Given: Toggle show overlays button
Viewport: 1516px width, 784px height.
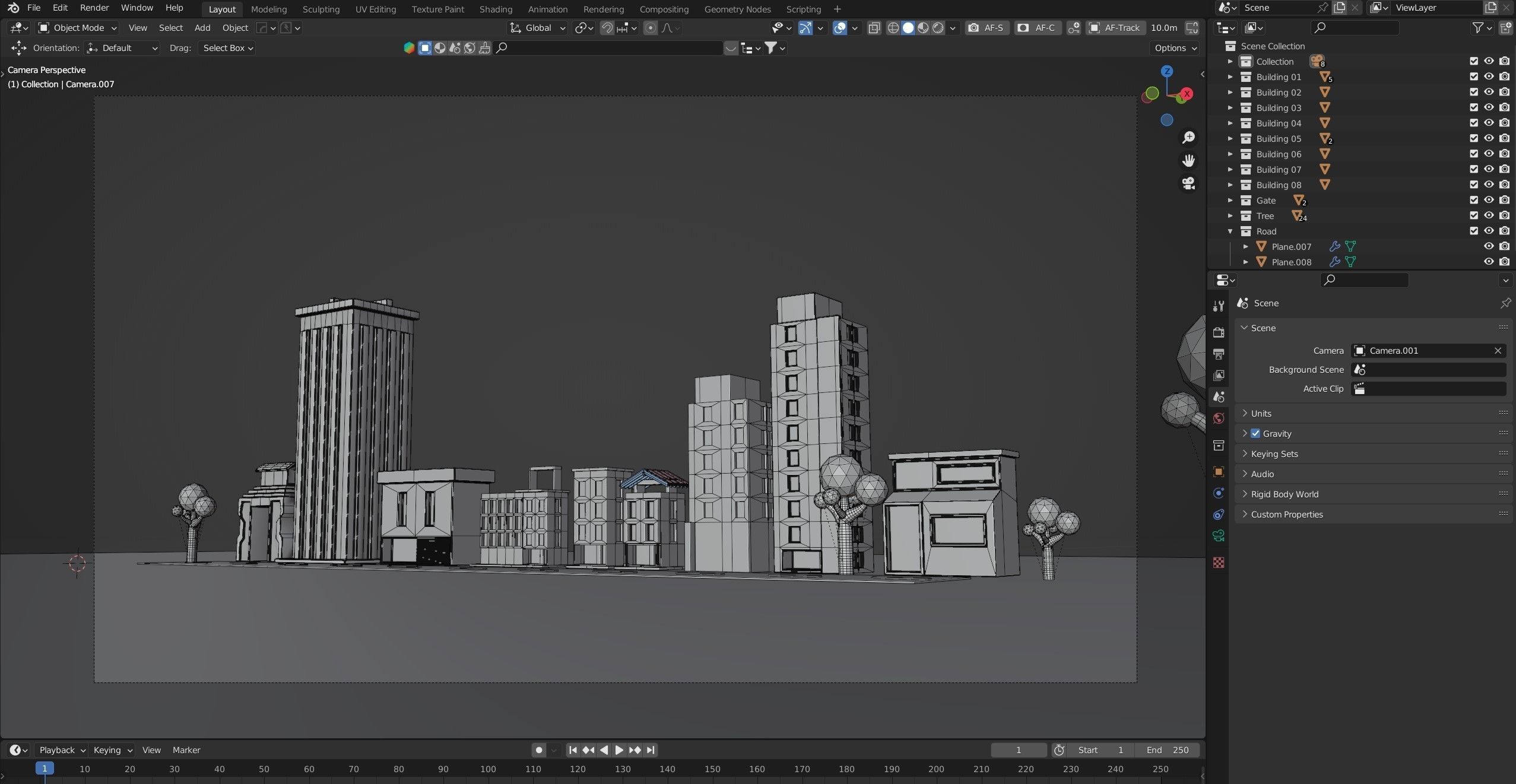Looking at the screenshot, I should [839, 28].
